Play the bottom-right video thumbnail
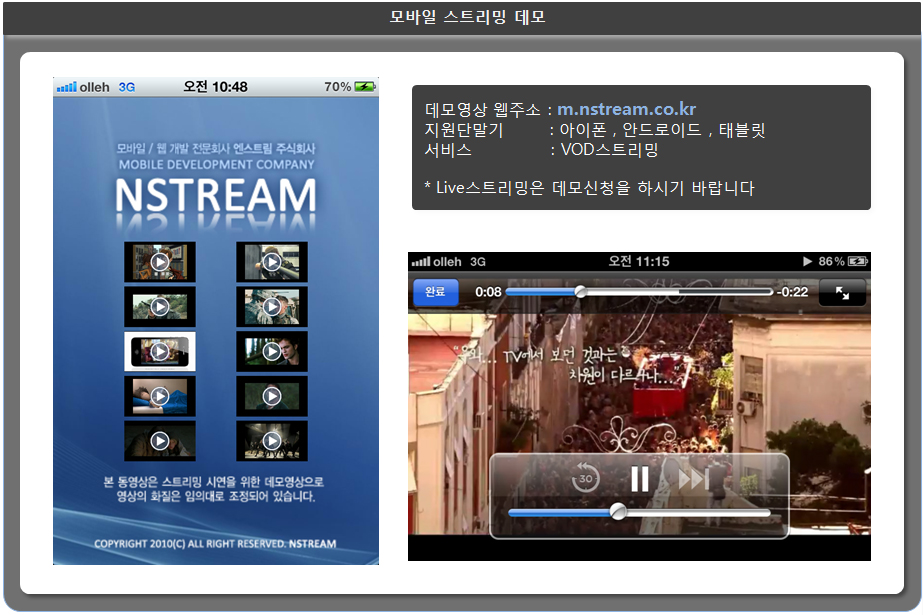 (x=272, y=441)
